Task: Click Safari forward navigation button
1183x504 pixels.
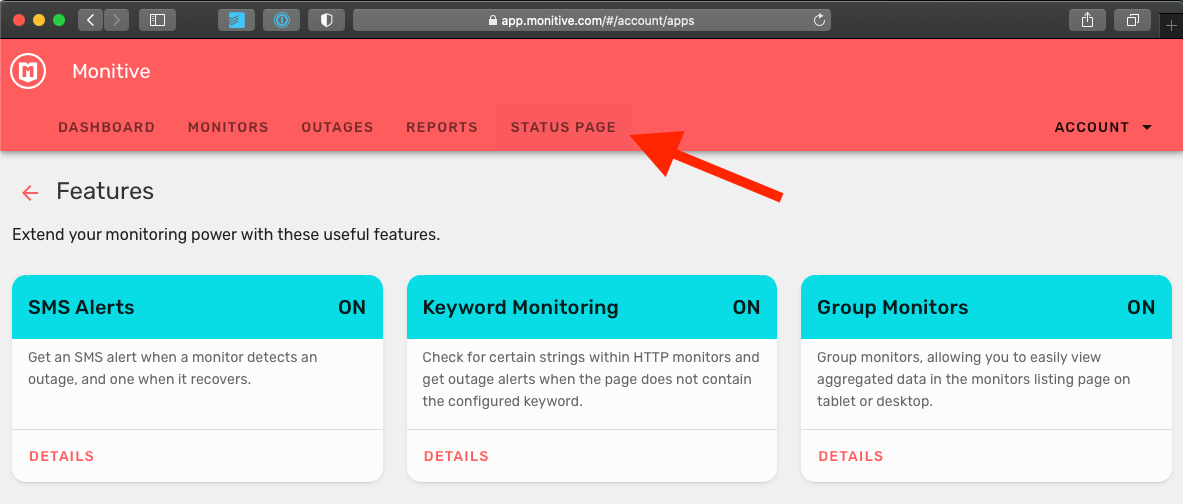Action: tap(116, 20)
